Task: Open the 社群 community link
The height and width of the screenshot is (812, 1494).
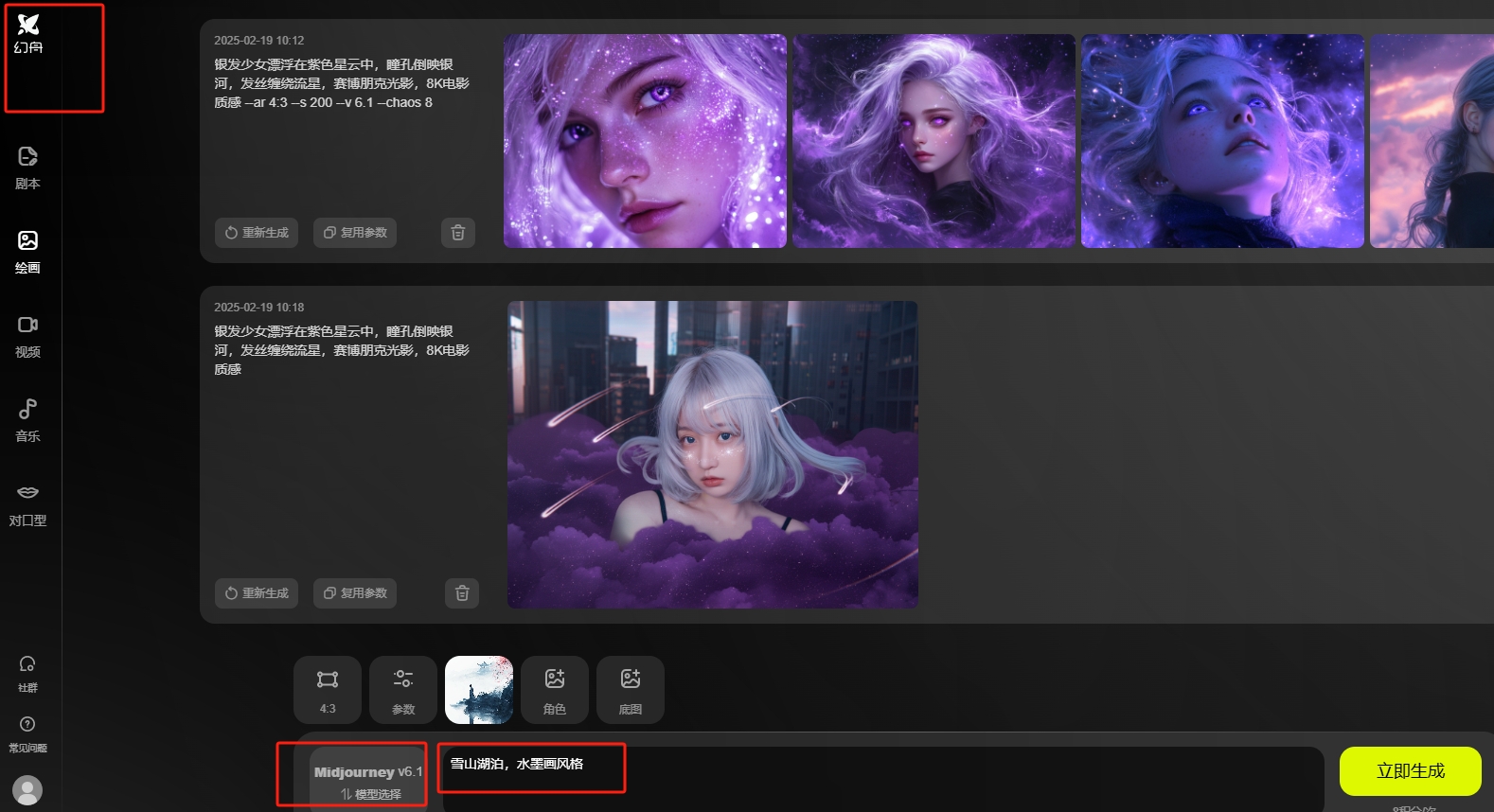Action: 27,673
